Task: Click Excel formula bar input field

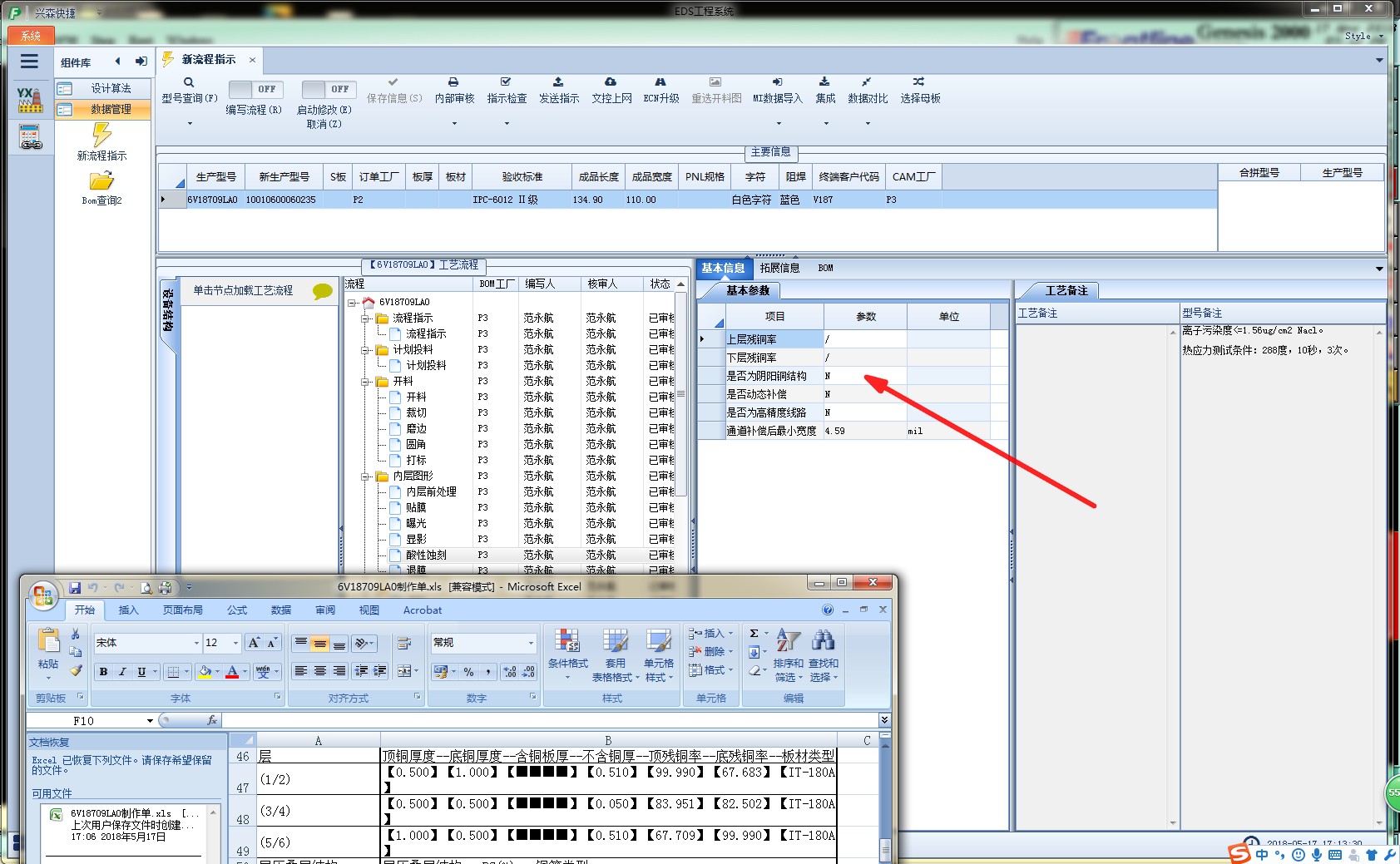Action: pos(549,720)
